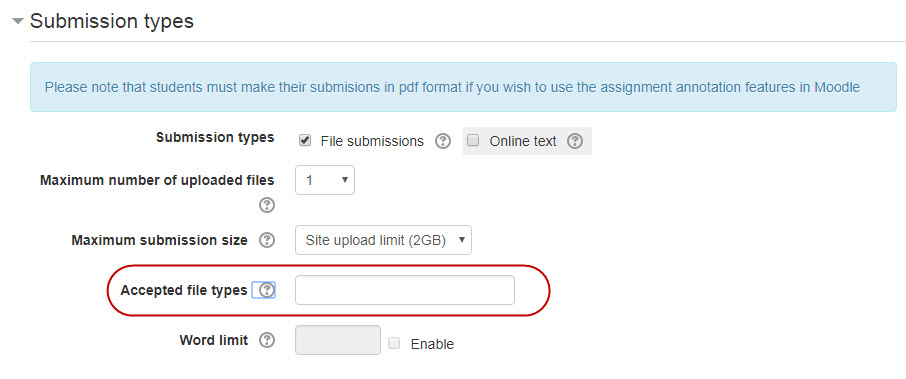The width and height of the screenshot is (906, 379).
Task: Uncheck the File submissions checkbox
Action: (305, 140)
